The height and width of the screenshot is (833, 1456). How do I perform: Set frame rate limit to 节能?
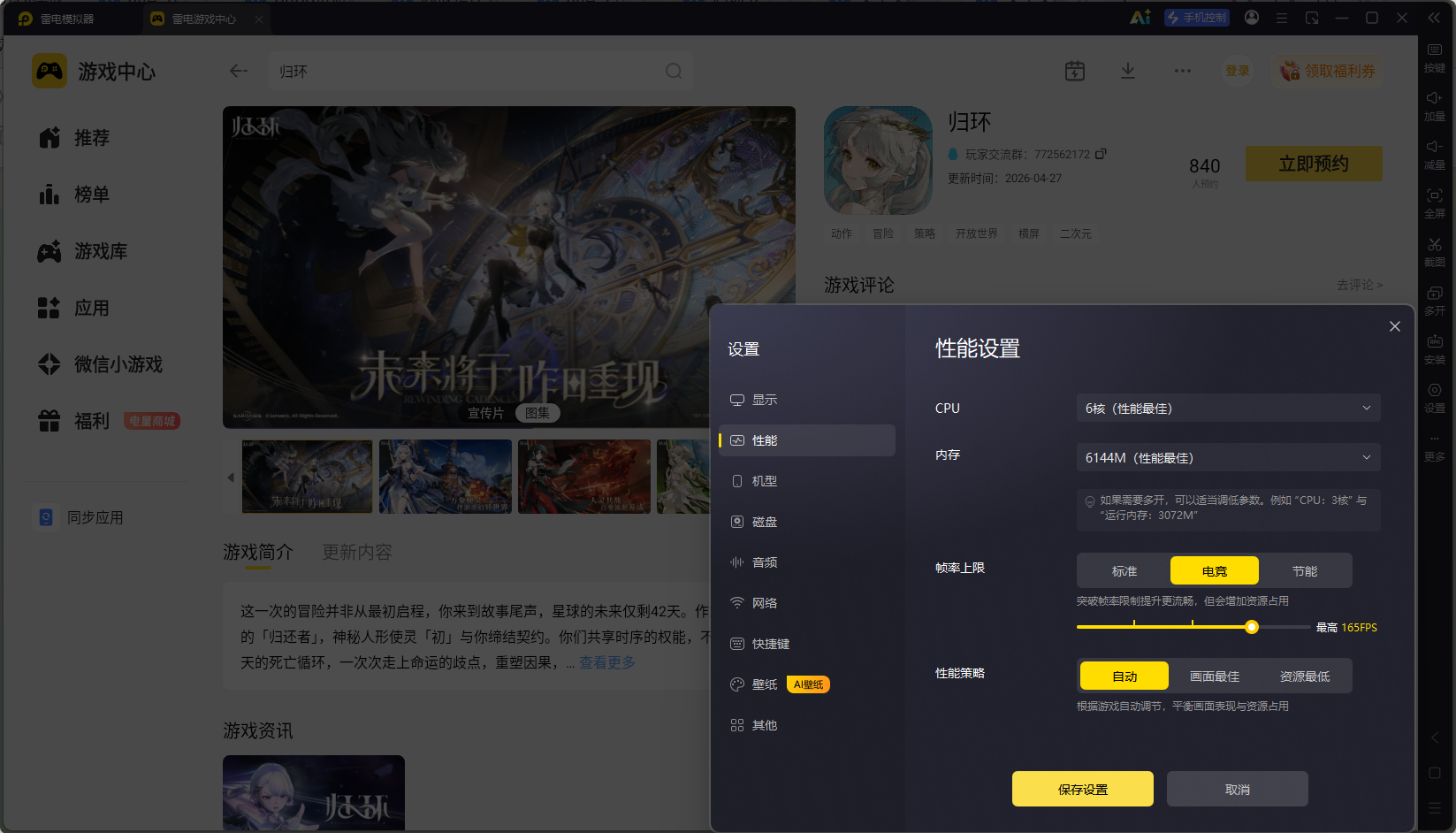(x=1305, y=571)
